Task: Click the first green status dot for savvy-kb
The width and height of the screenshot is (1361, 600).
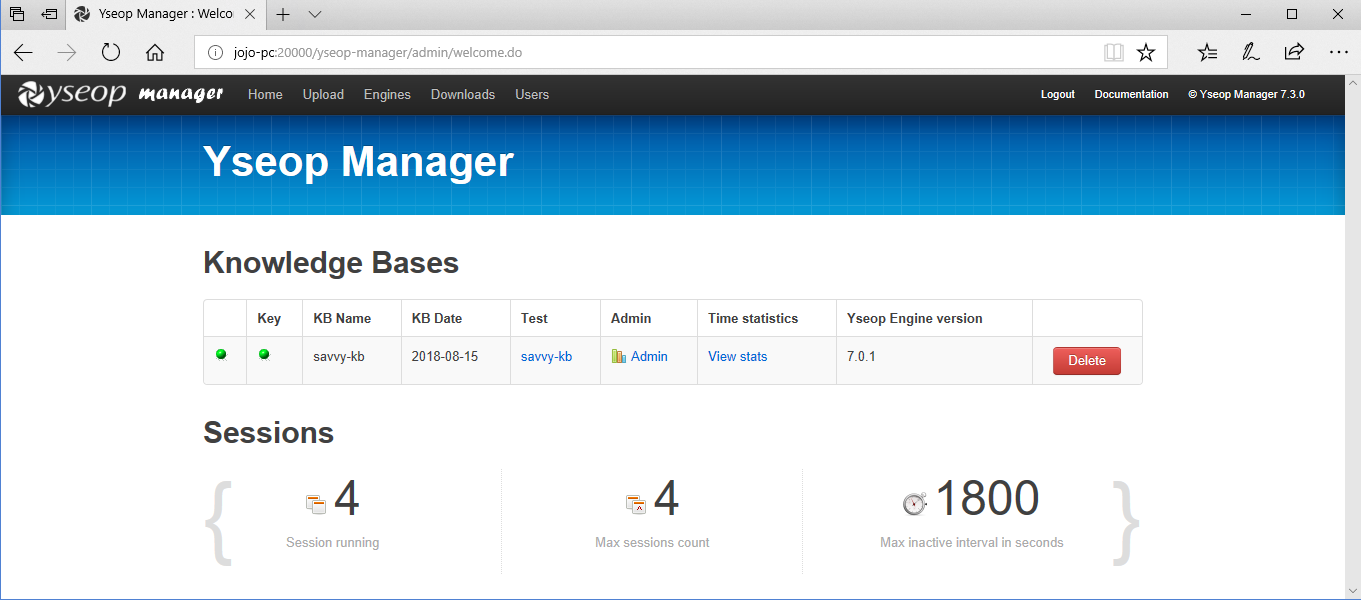Action: pos(221,354)
